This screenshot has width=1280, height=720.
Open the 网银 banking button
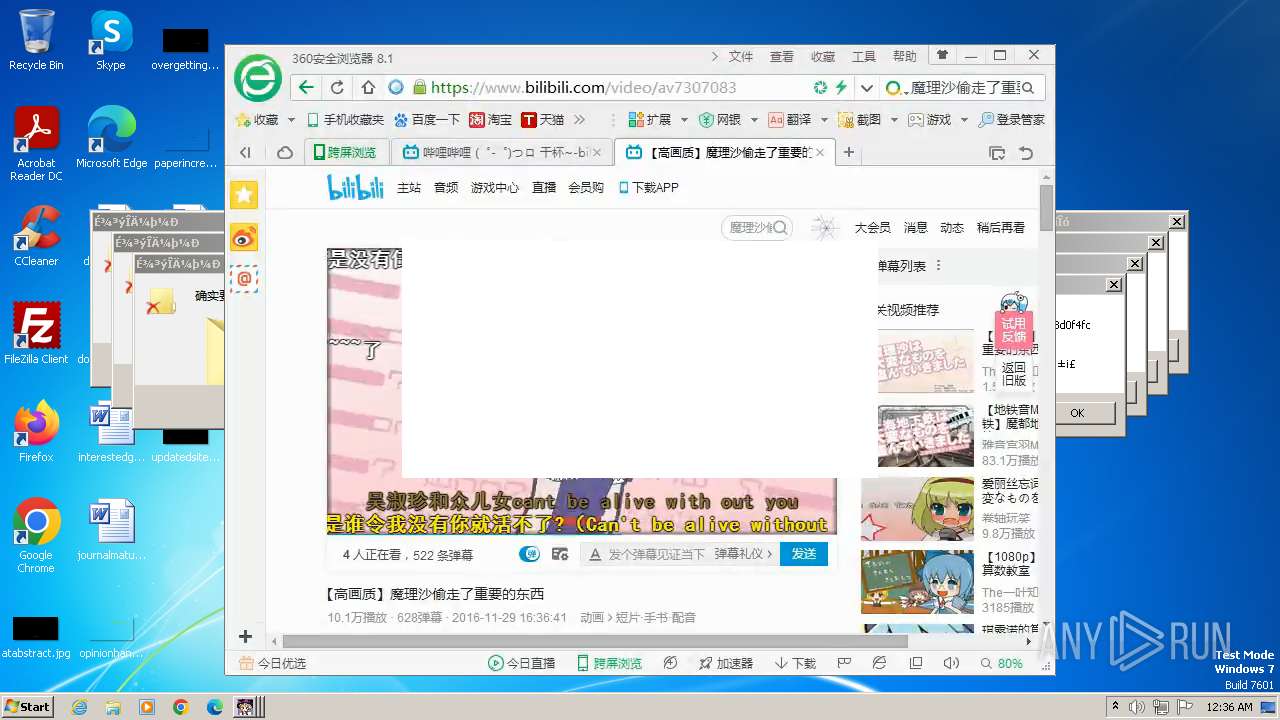click(720, 120)
